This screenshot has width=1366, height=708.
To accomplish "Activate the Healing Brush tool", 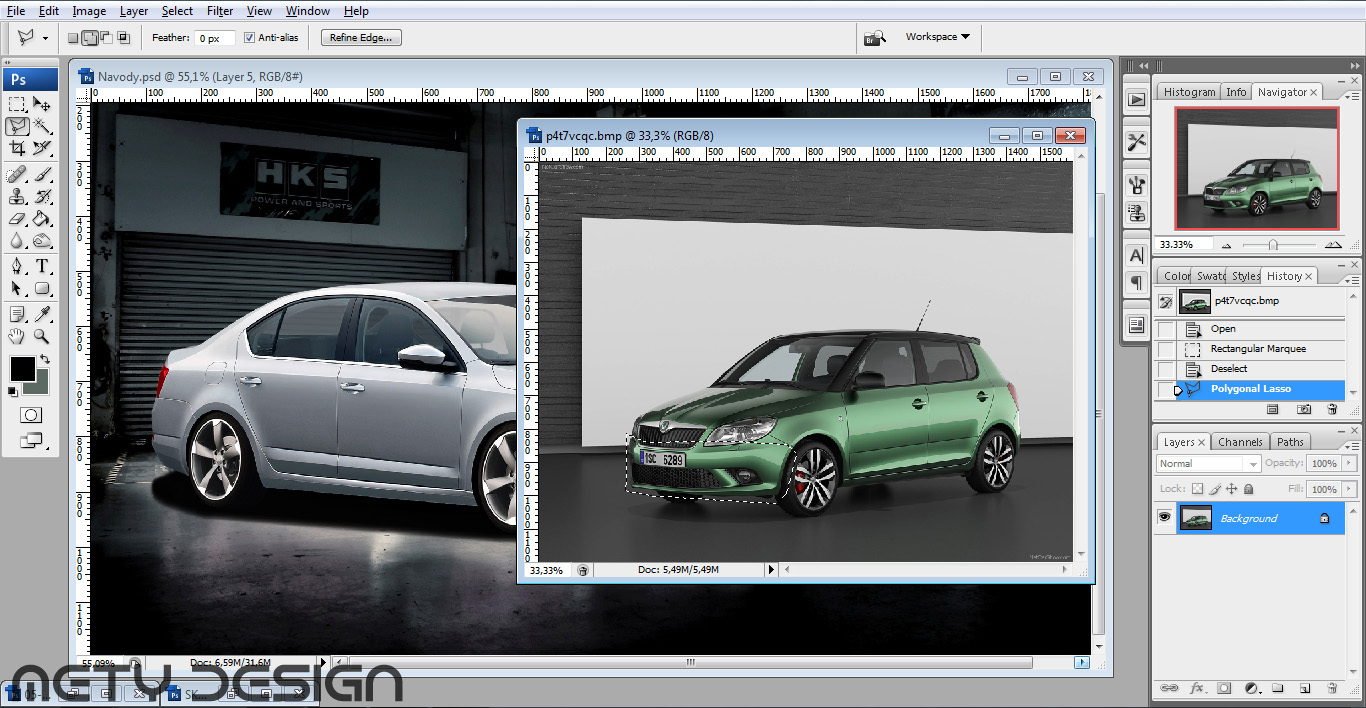I will coord(17,174).
